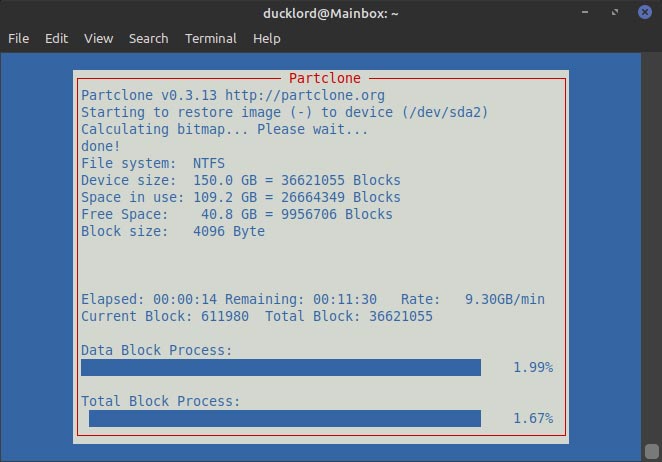Viewport: 662px width, 462px height.
Task: Click the 'Total Block Process:' label
Action: pos(160,401)
